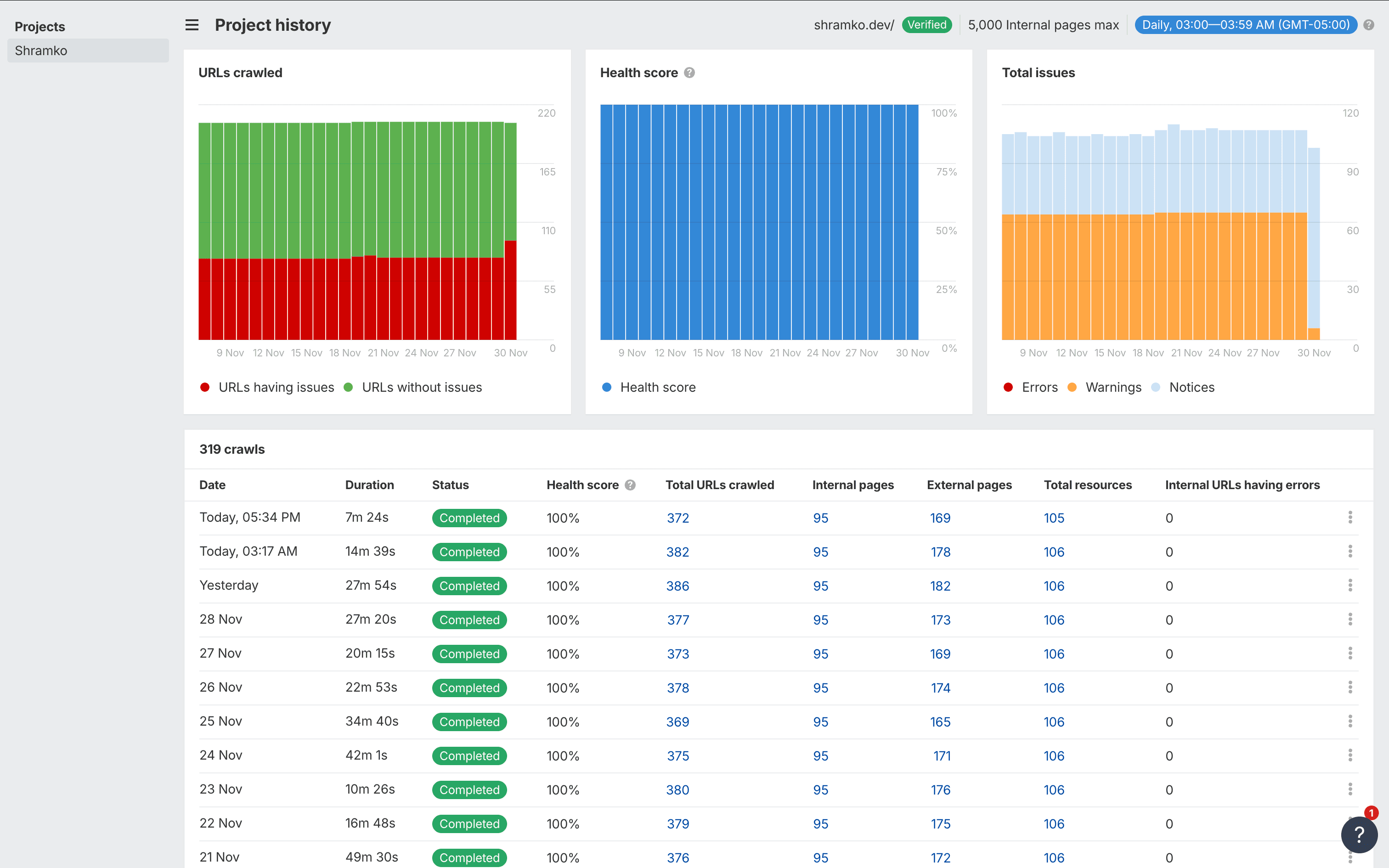Open the 372 total URLs crawled link
1389x868 pixels.
(678, 518)
